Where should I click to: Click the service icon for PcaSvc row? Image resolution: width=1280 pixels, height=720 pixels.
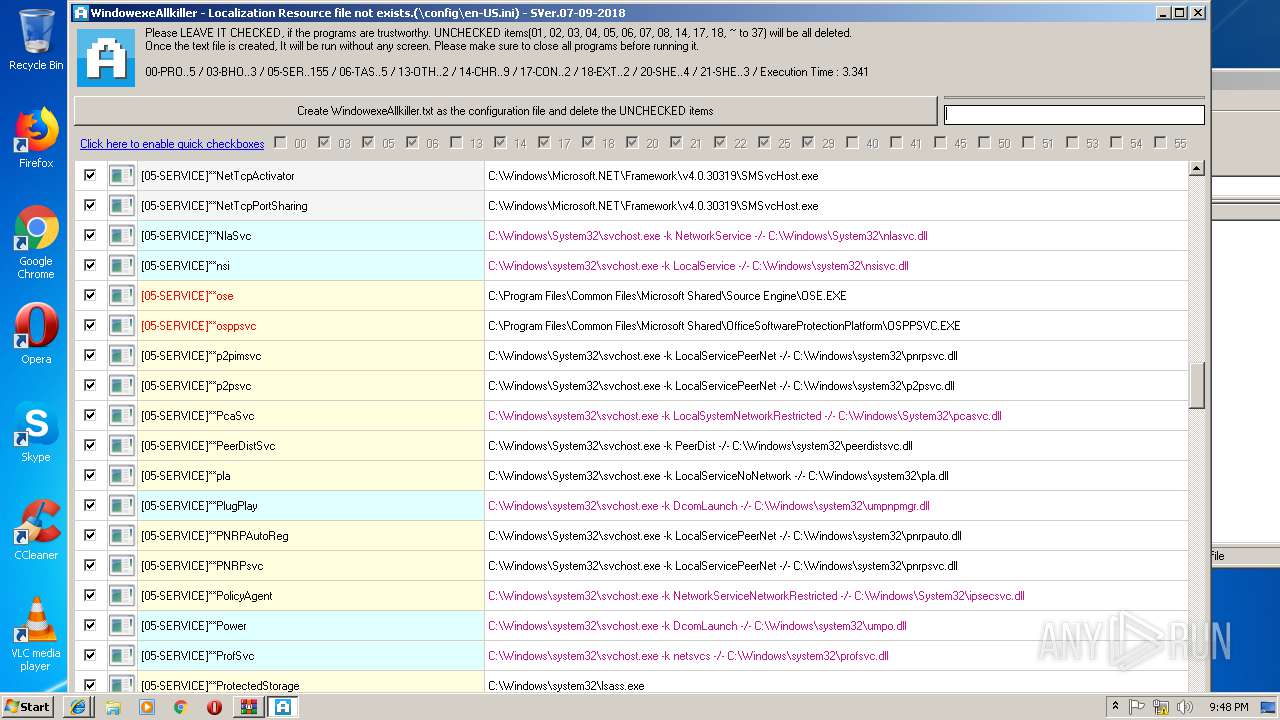[x=122, y=416]
